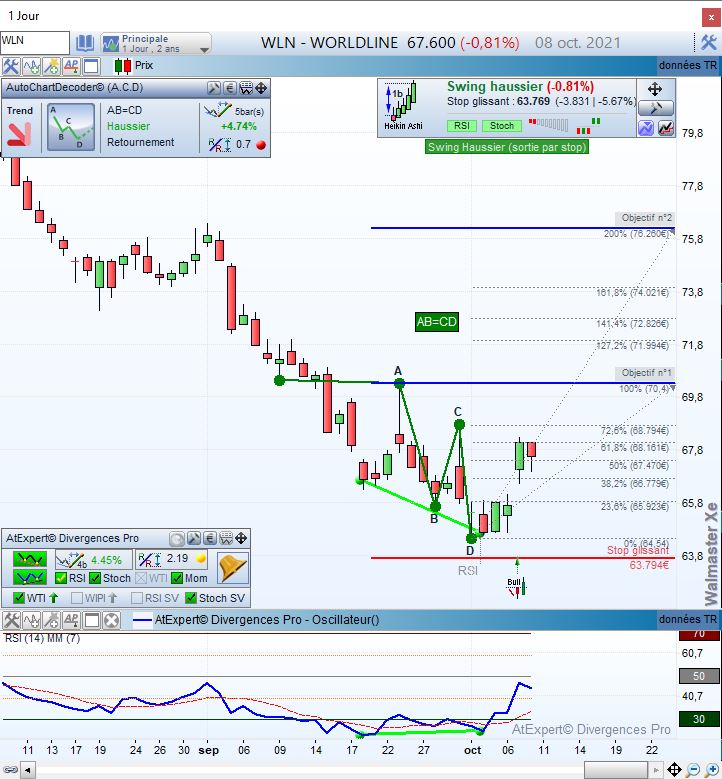This screenshot has width=722, height=779.
Task: Click bottom right pan arrows icon
Action: (674, 770)
